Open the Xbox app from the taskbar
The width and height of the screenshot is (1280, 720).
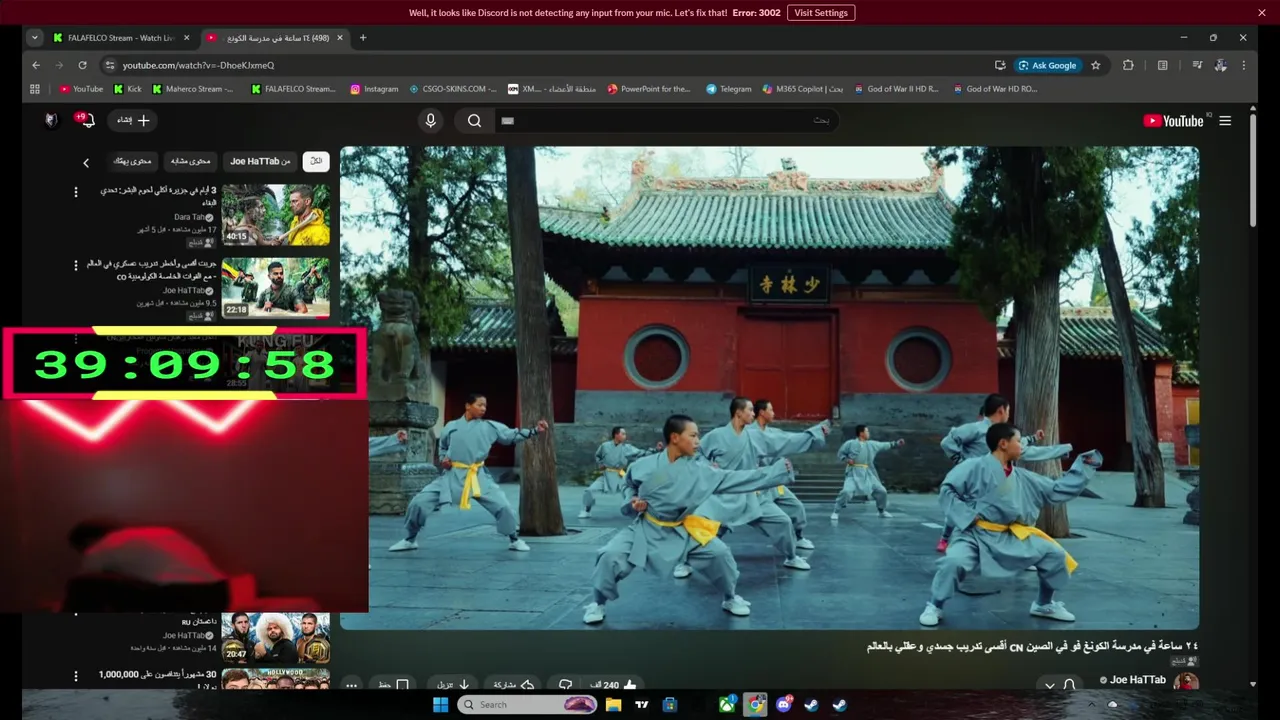[x=727, y=704]
